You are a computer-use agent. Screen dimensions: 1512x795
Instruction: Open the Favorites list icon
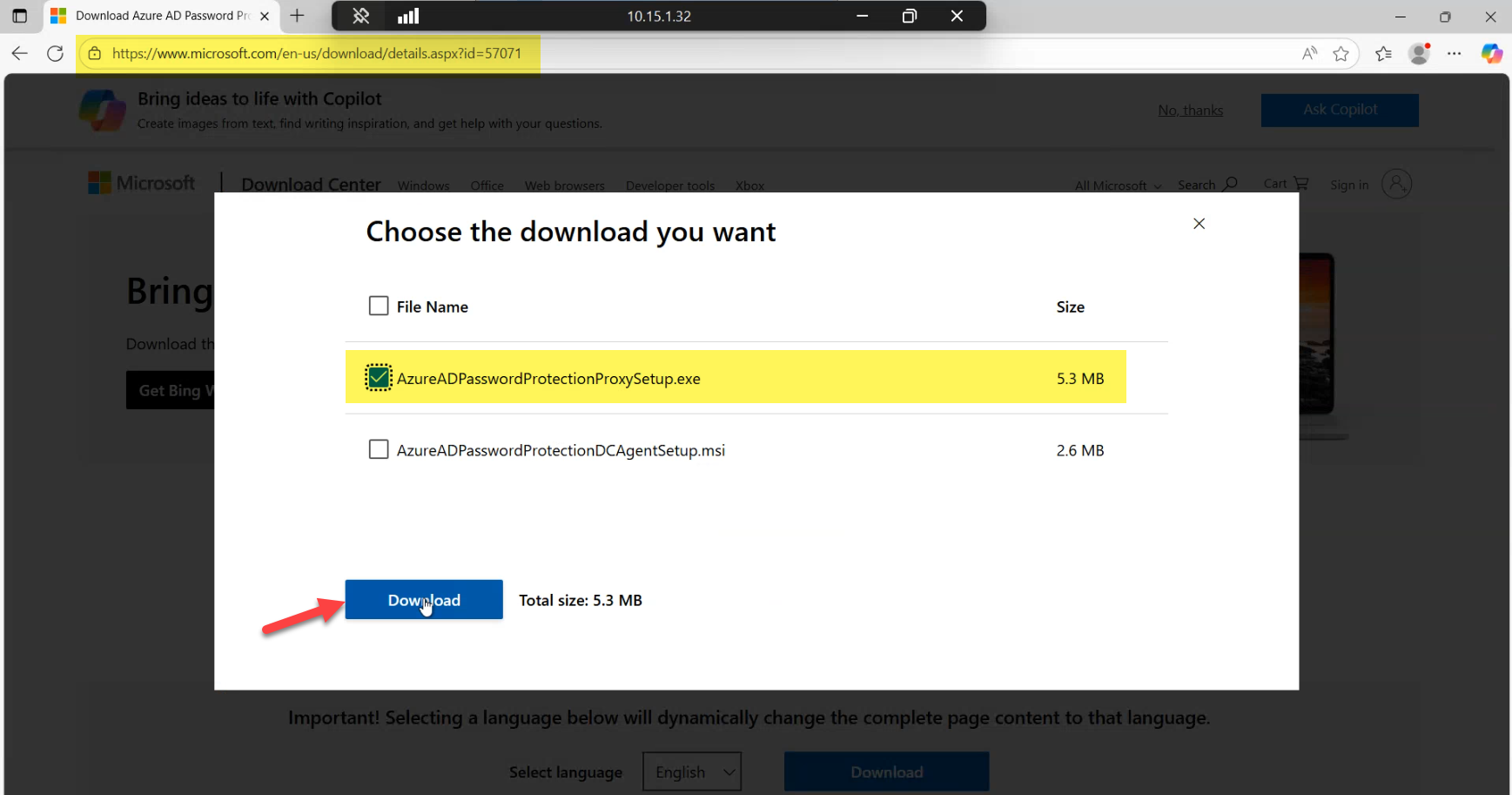(x=1383, y=54)
